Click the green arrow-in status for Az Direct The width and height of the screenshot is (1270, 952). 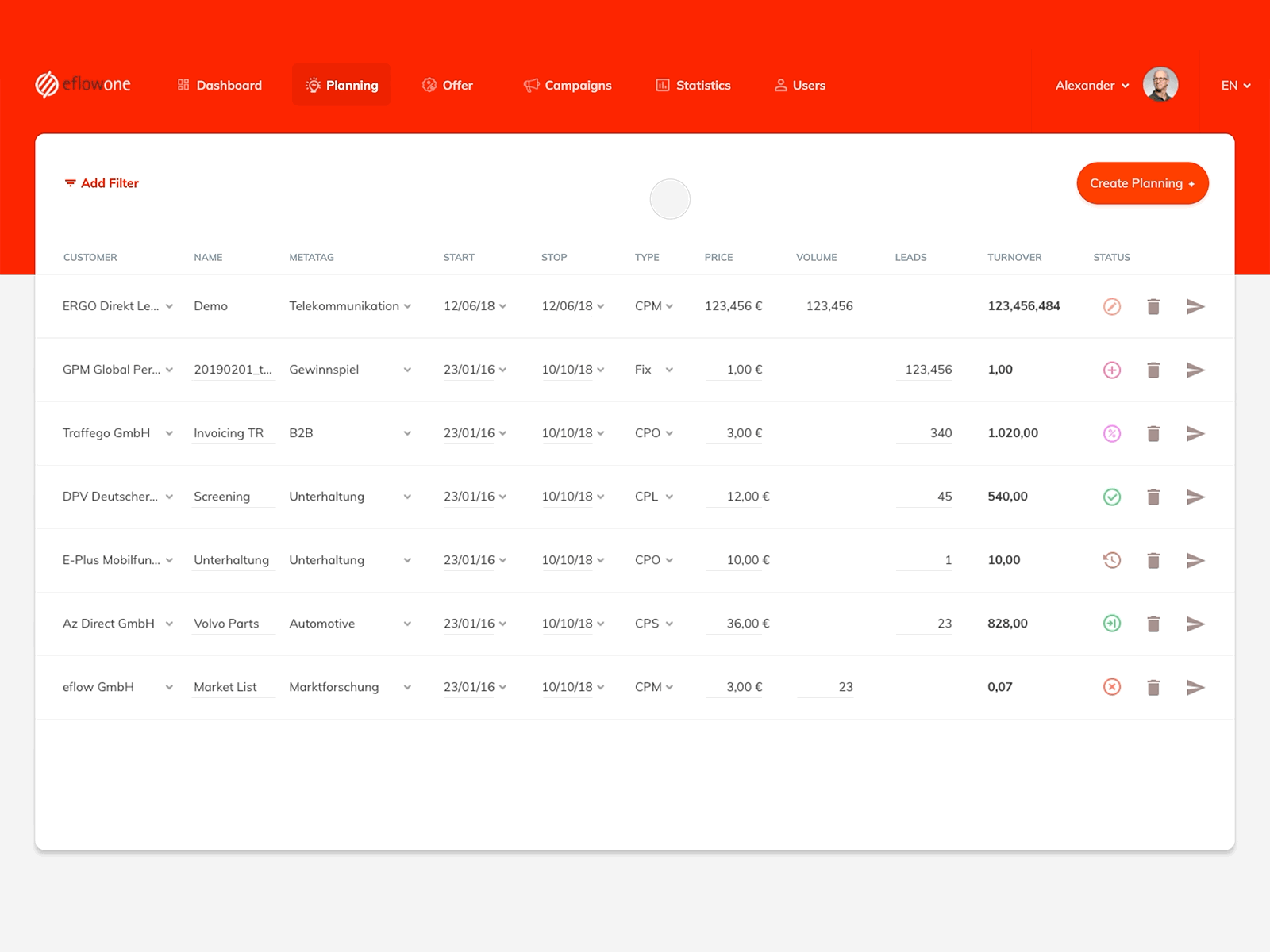[1112, 624]
